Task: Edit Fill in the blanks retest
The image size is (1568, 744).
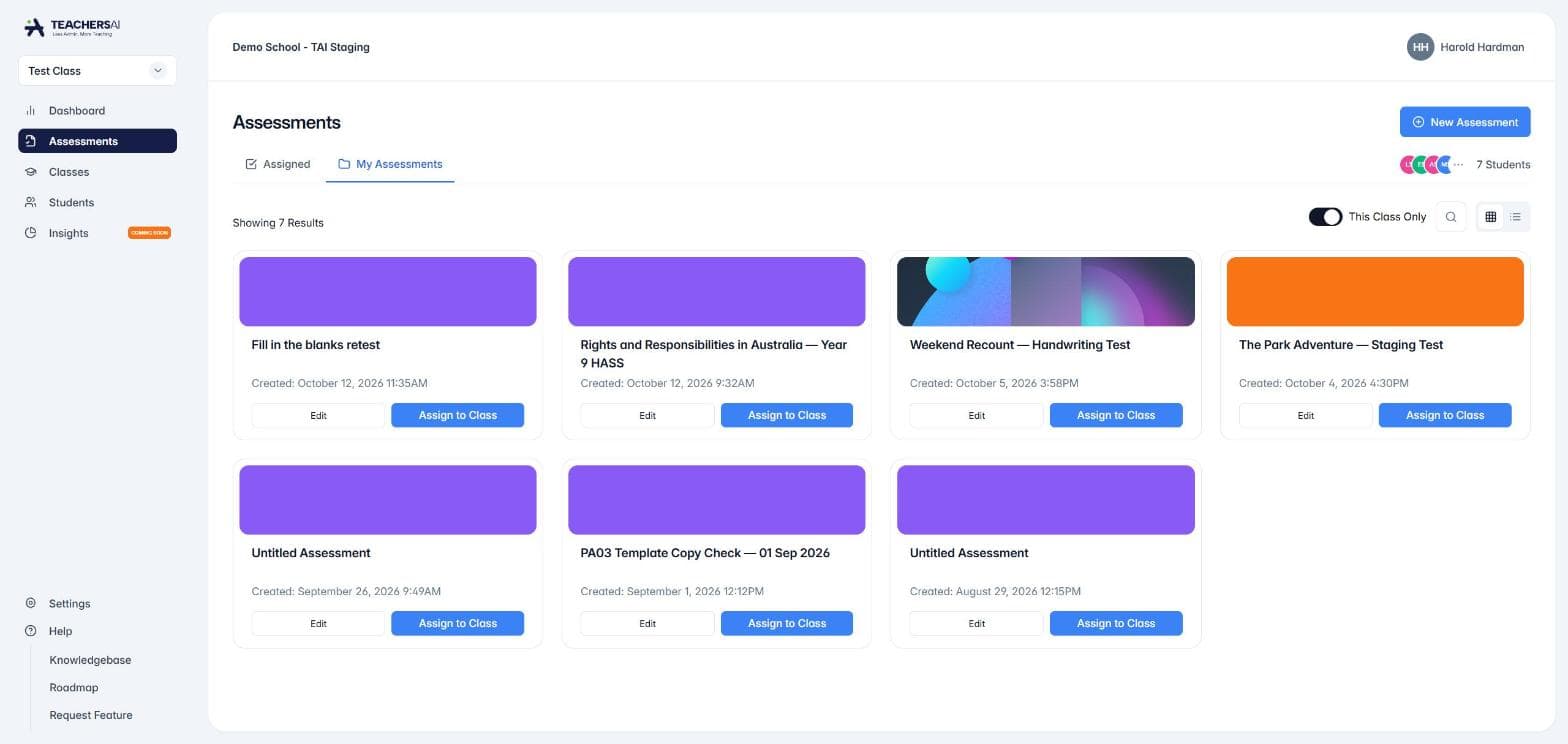Action: (x=318, y=415)
